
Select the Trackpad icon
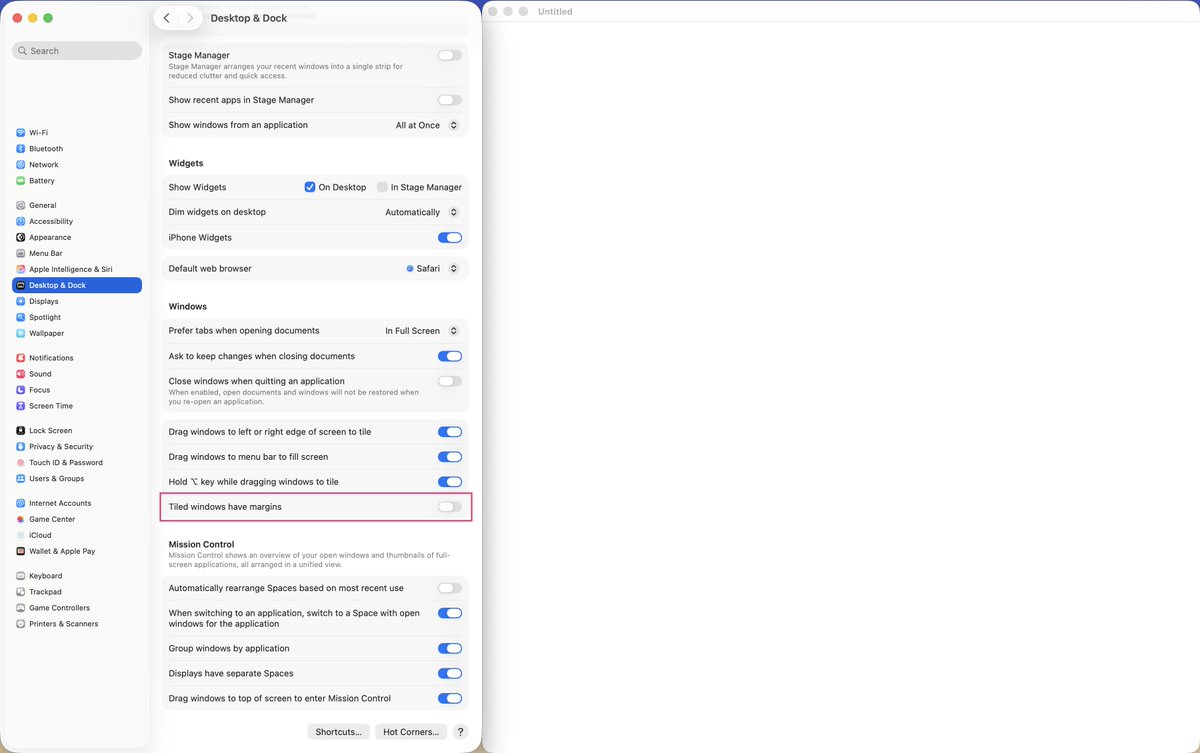pyautogui.click(x=20, y=592)
